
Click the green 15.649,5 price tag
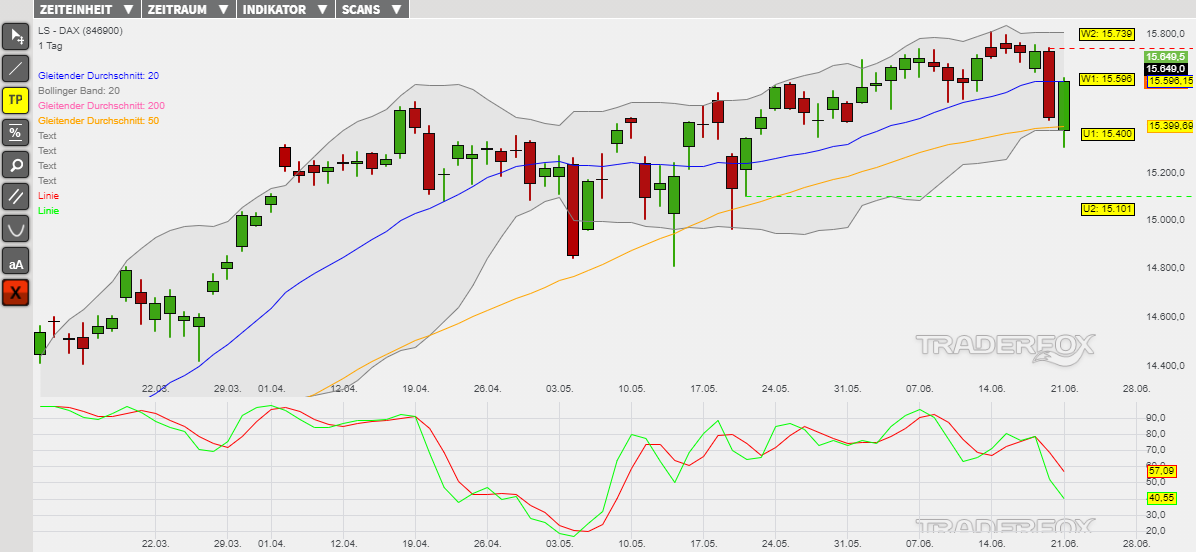tap(1165, 57)
